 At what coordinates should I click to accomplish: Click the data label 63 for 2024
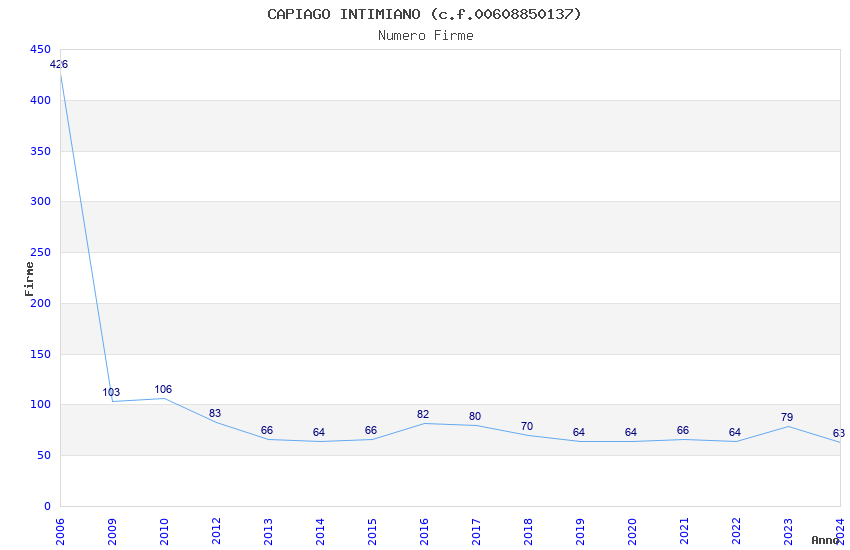pos(839,433)
